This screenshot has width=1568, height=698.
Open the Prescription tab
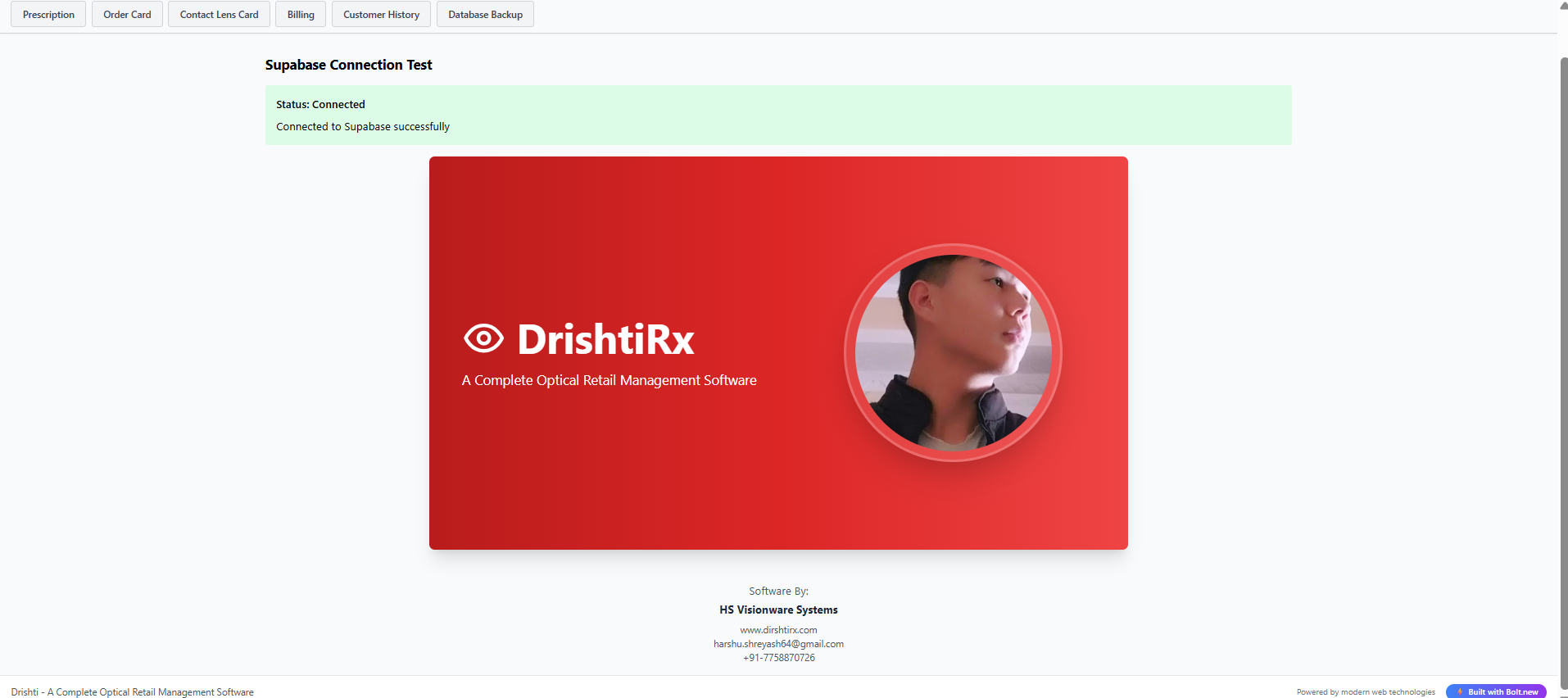tap(48, 15)
